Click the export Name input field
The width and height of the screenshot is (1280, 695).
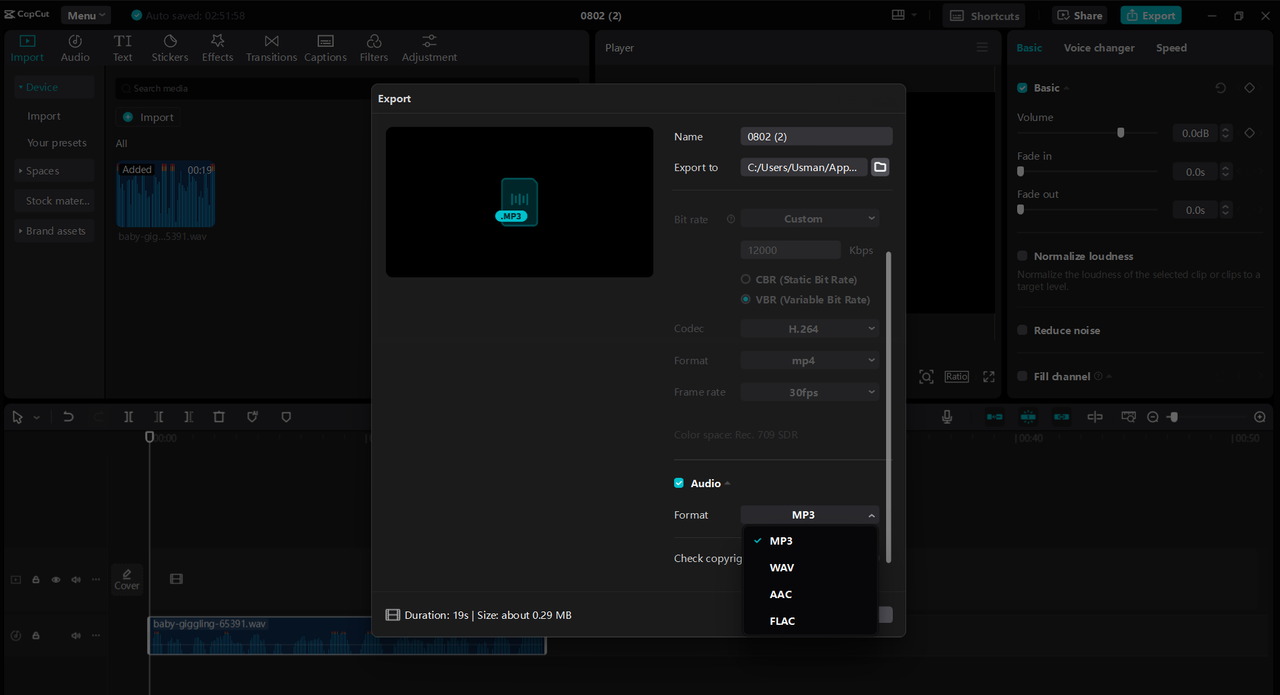click(x=816, y=137)
